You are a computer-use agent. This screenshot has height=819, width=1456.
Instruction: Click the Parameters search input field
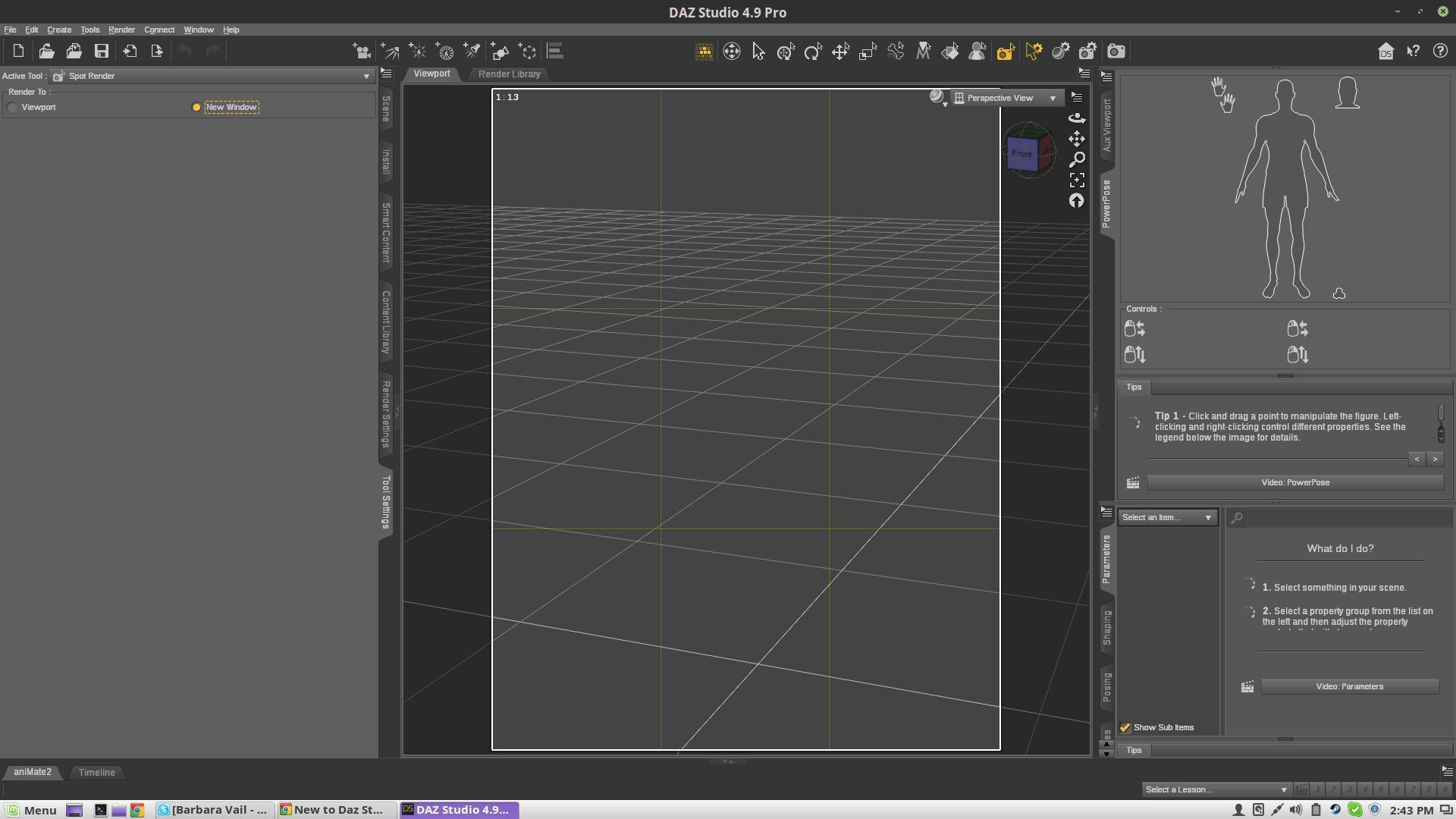tap(1348, 518)
